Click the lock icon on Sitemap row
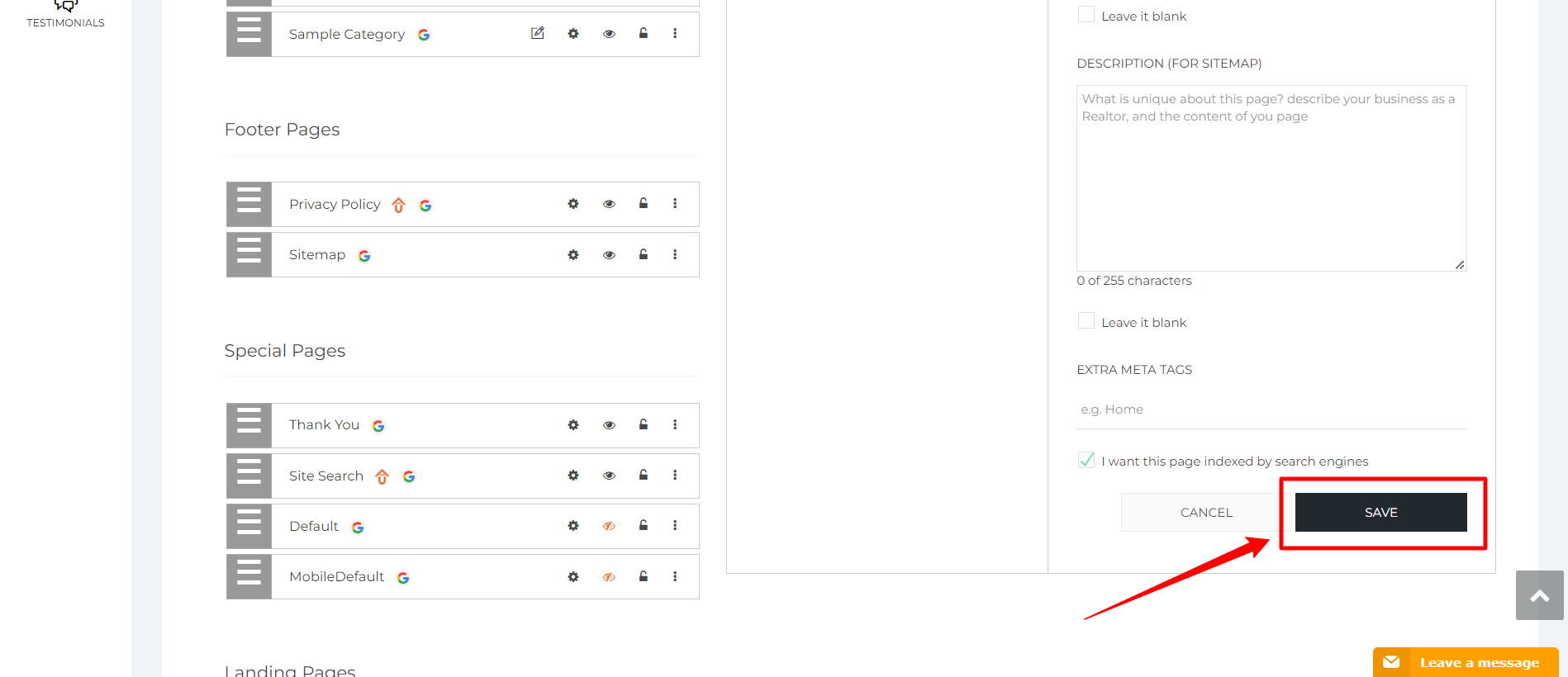The image size is (1568, 677). 643,254
